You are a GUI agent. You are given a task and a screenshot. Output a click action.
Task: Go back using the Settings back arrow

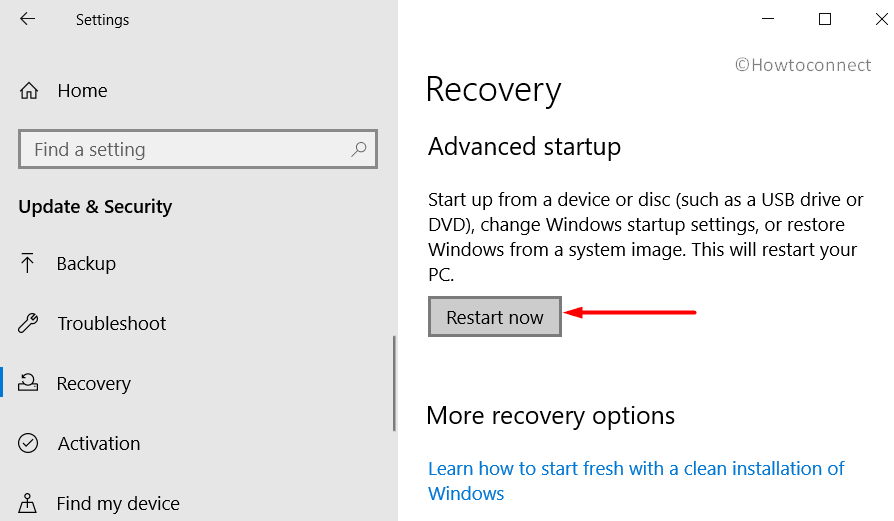[x=27, y=19]
